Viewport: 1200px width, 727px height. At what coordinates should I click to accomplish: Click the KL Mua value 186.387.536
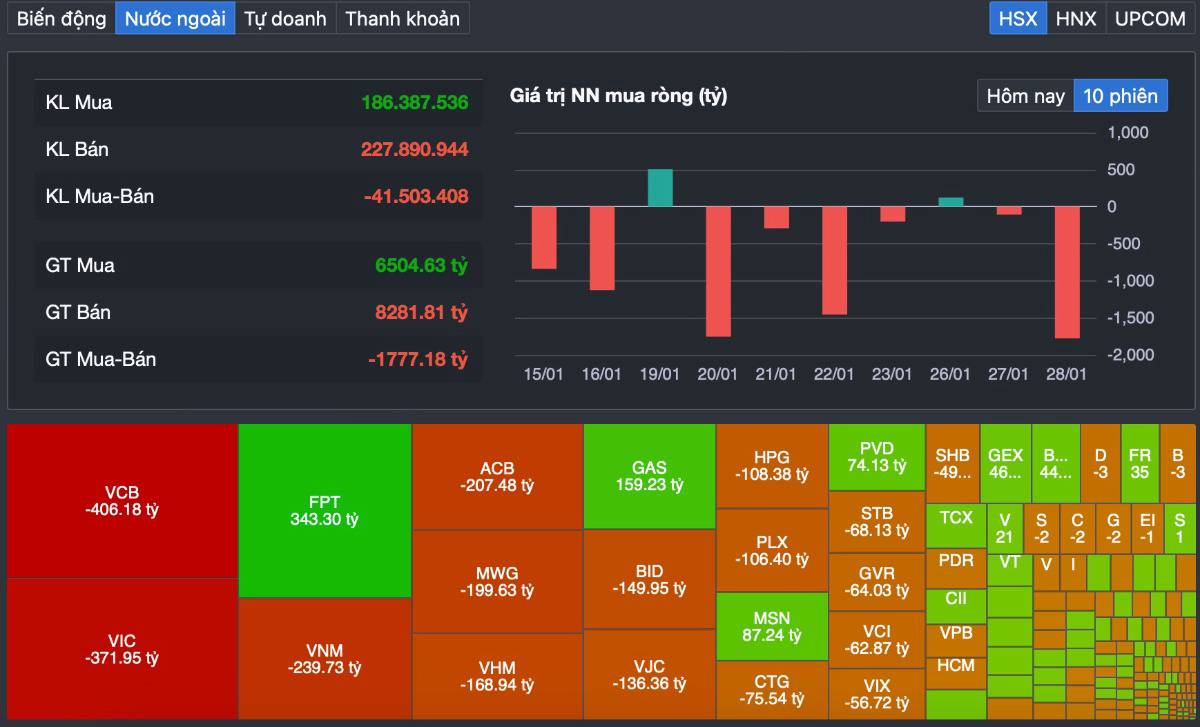(x=414, y=102)
